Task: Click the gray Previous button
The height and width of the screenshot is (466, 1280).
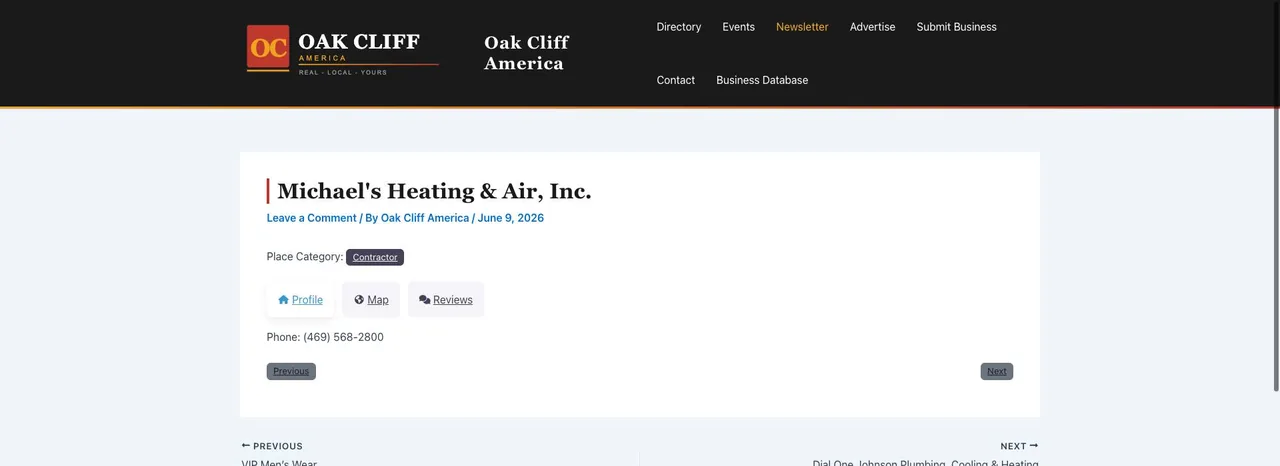Action: tap(291, 371)
